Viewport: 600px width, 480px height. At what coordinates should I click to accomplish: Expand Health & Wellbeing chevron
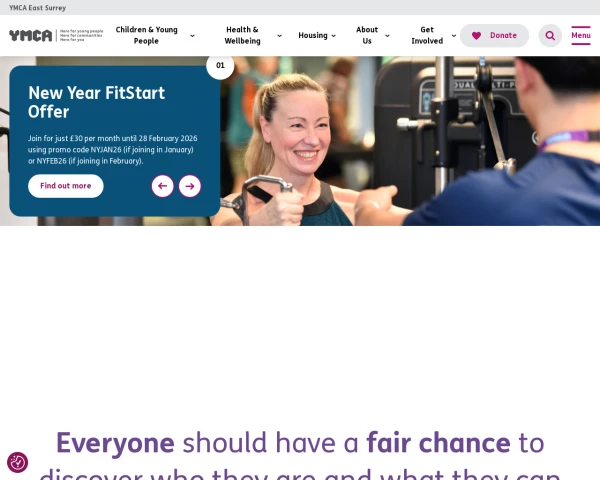tap(279, 36)
